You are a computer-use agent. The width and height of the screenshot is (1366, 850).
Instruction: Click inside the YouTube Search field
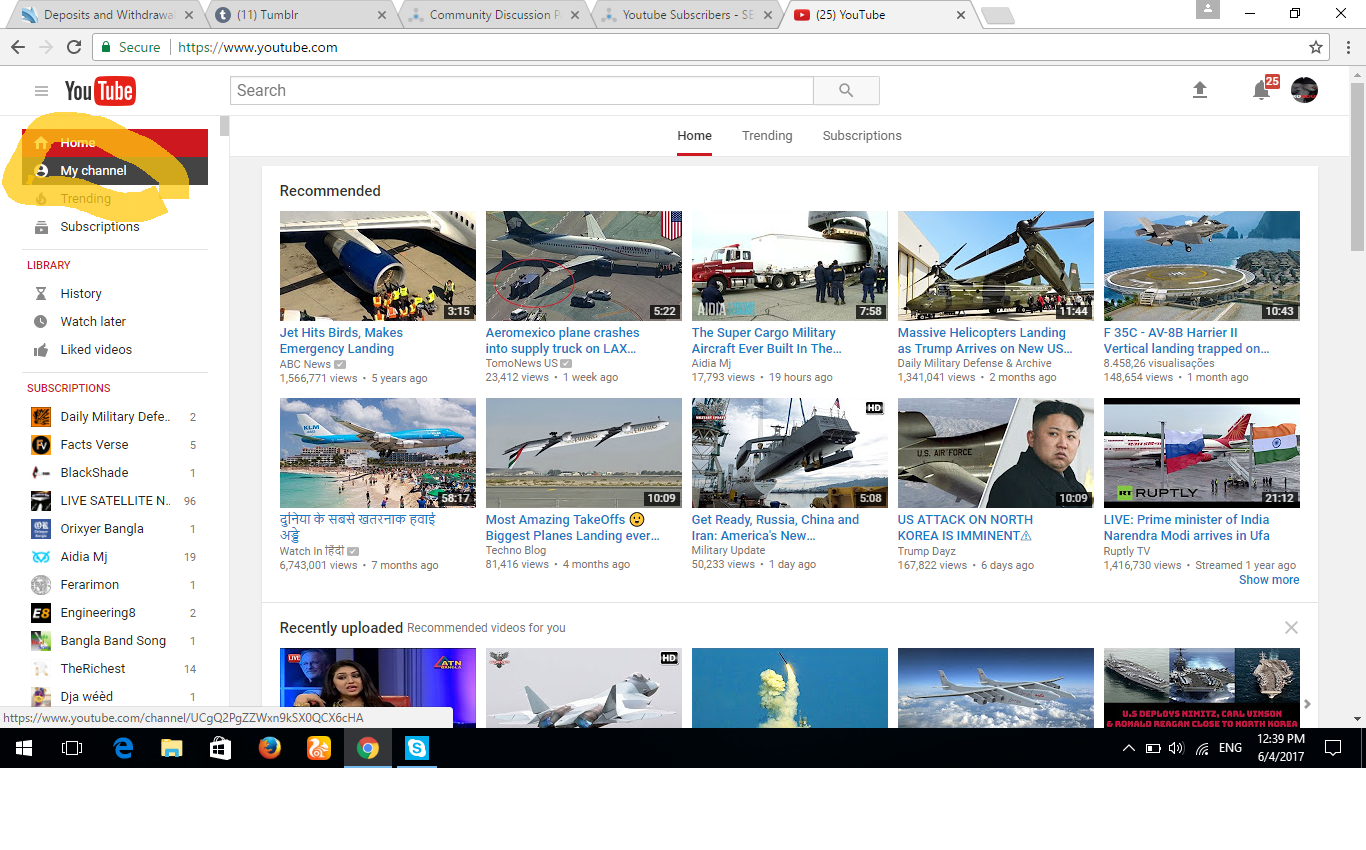pos(522,90)
